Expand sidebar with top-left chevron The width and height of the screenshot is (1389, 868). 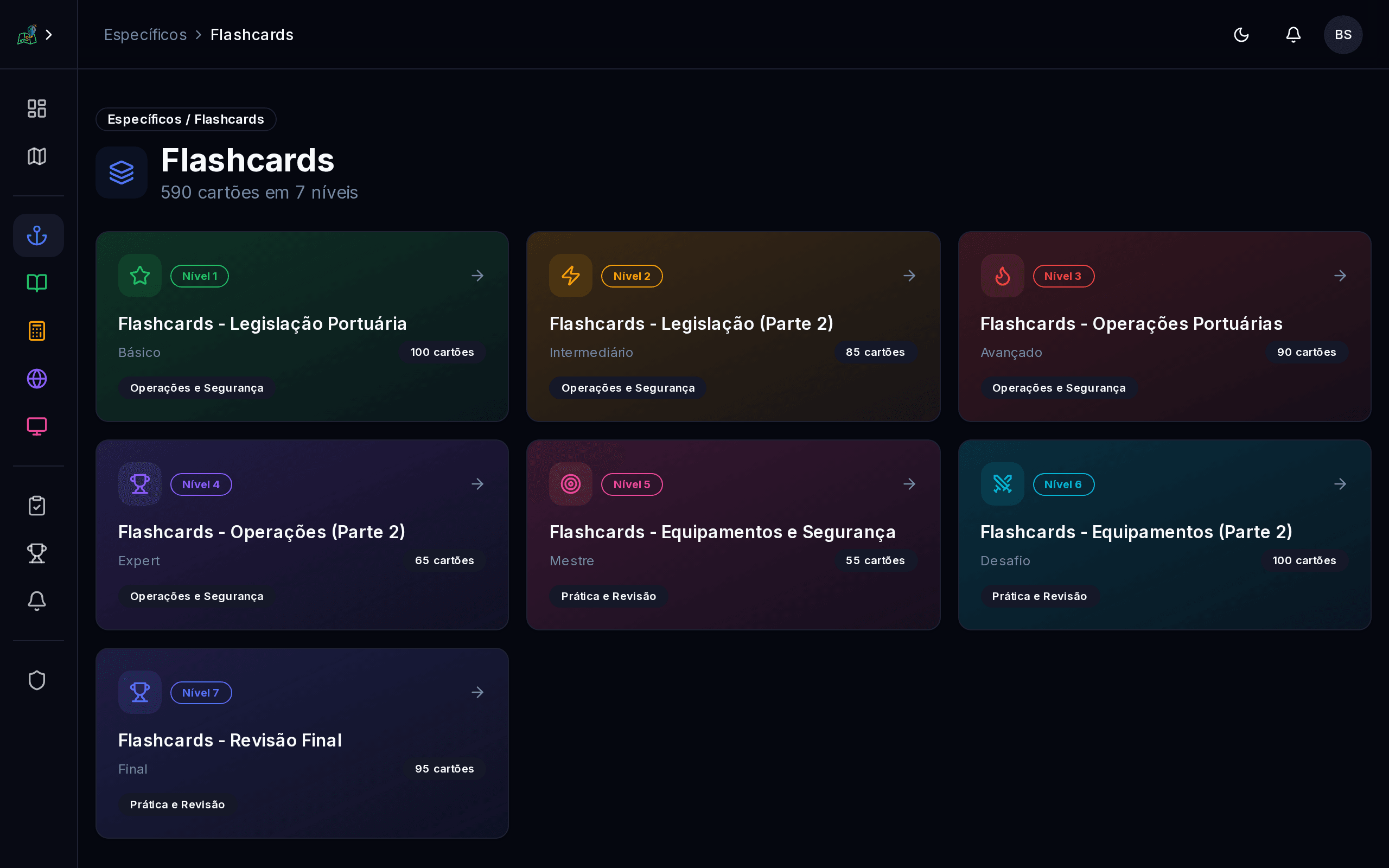pos(49,35)
